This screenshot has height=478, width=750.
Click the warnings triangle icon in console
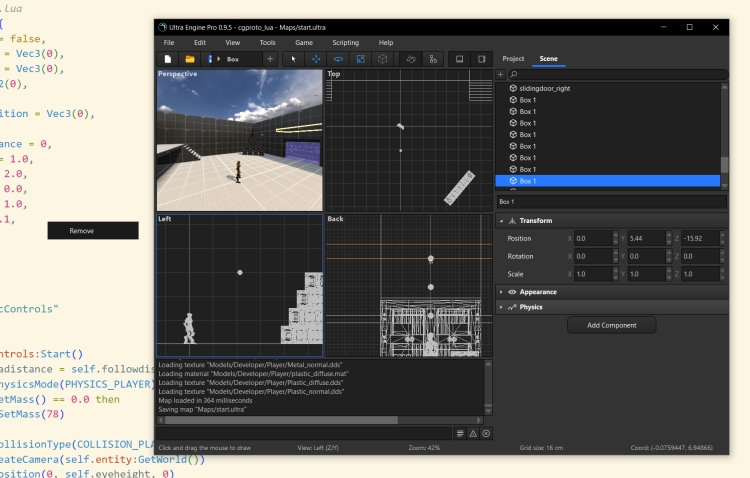pos(473,433)
